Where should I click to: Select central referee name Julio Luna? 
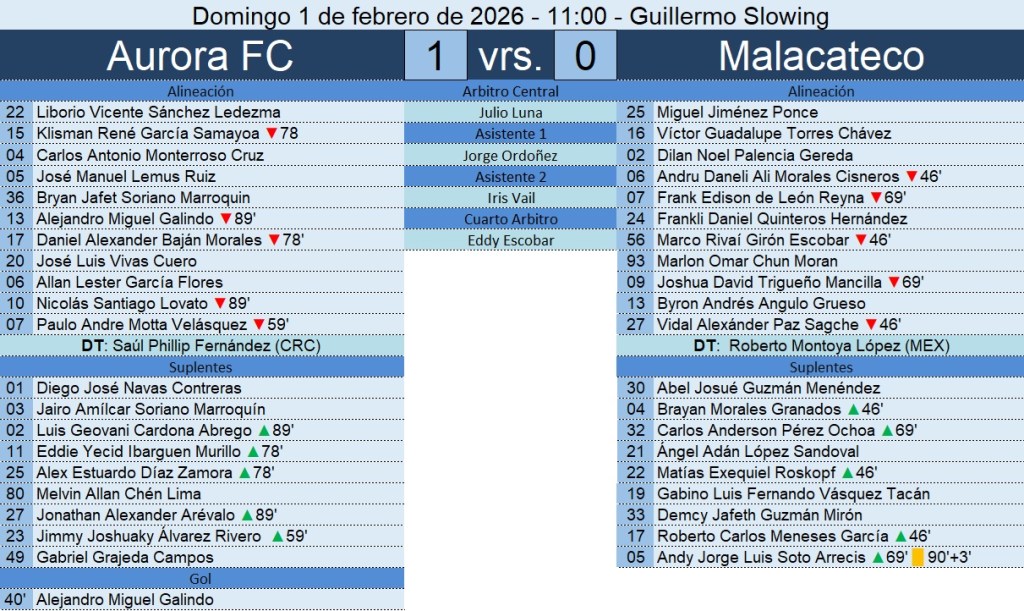click(511, 113)
